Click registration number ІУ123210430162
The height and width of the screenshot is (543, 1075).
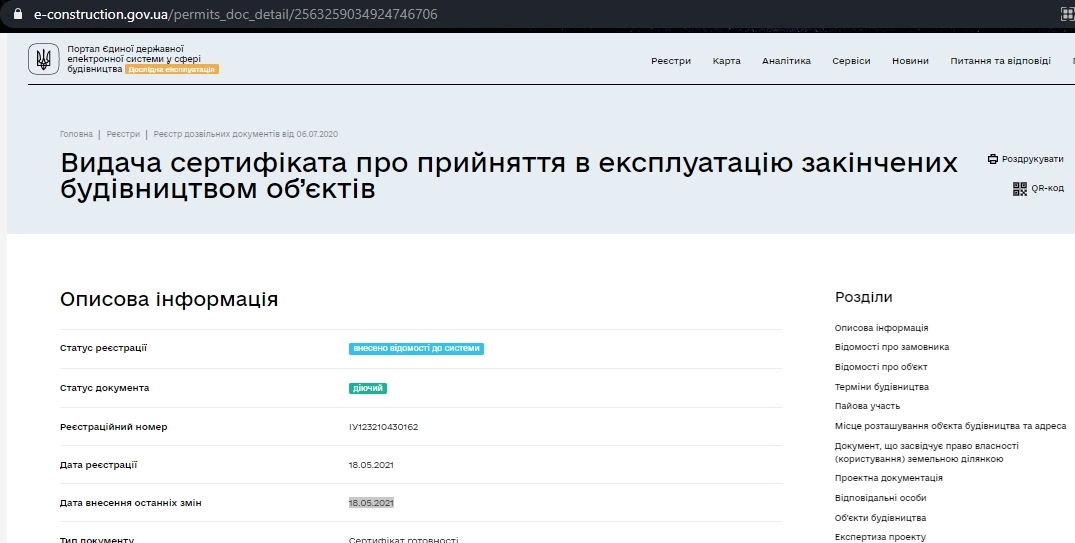coord(383,427)
